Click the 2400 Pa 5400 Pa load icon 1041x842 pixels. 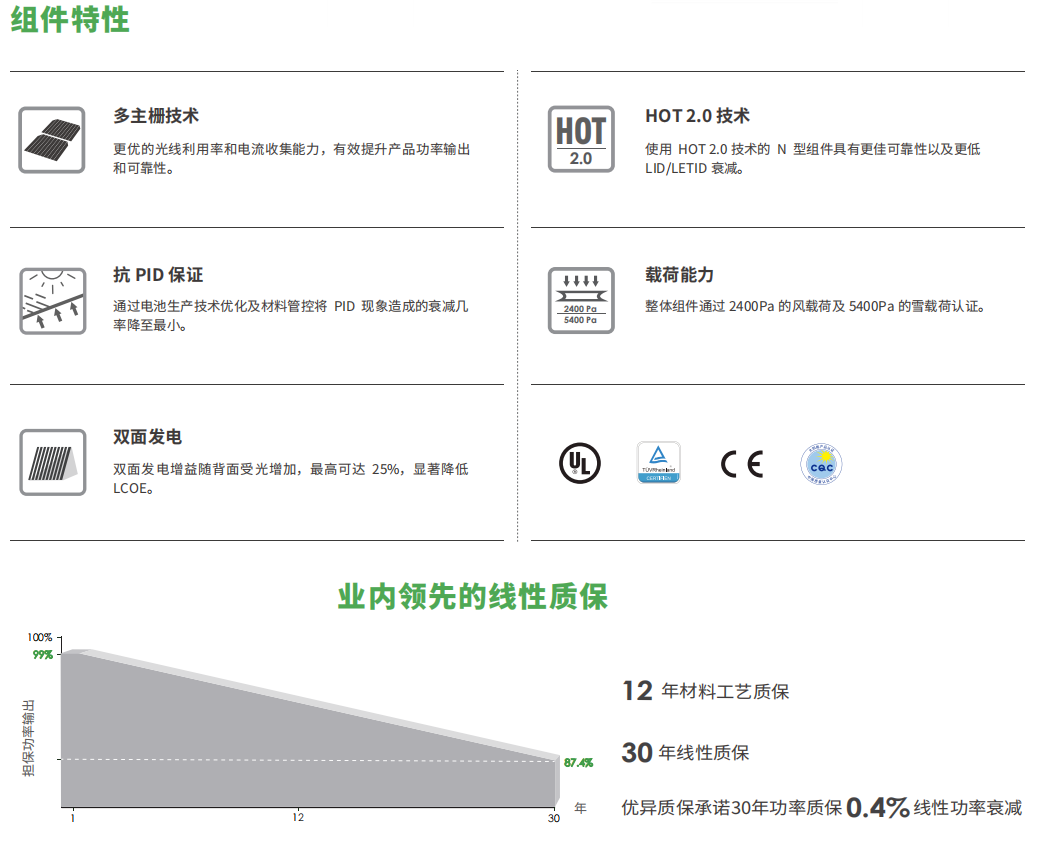(581, 300)
